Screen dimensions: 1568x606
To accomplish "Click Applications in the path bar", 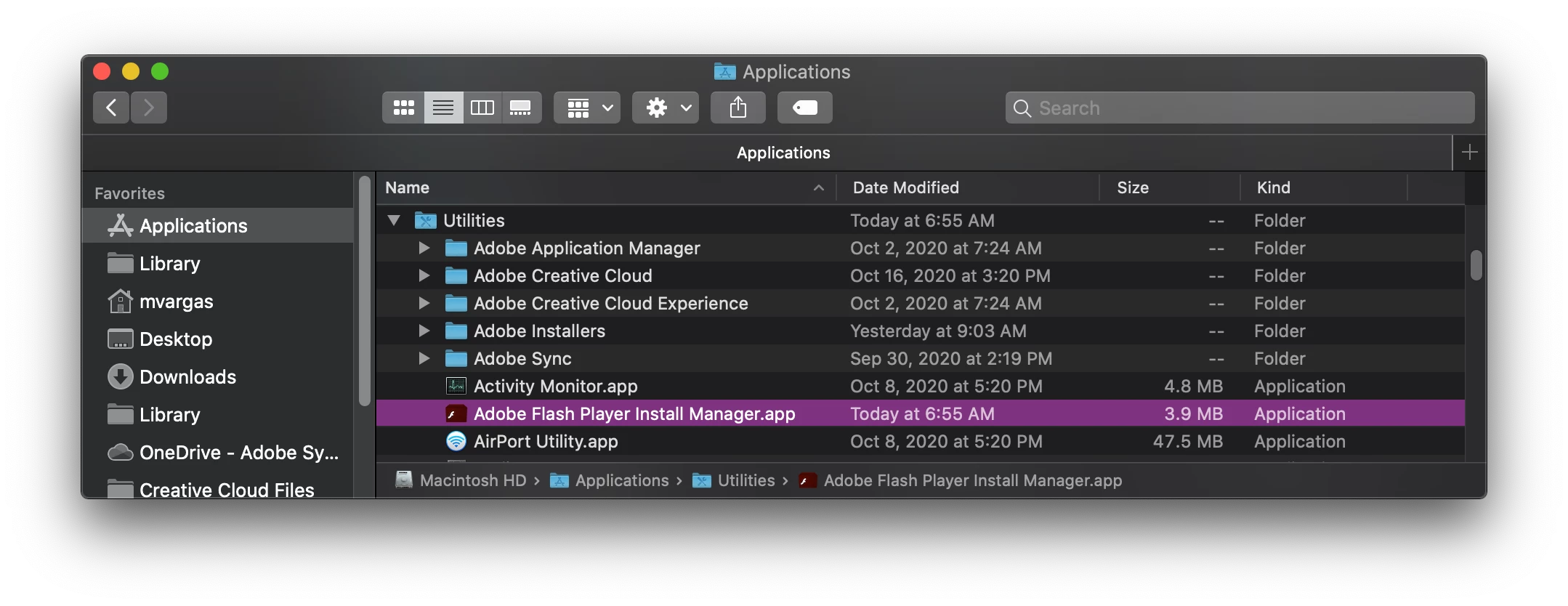I will click(609, 480).
